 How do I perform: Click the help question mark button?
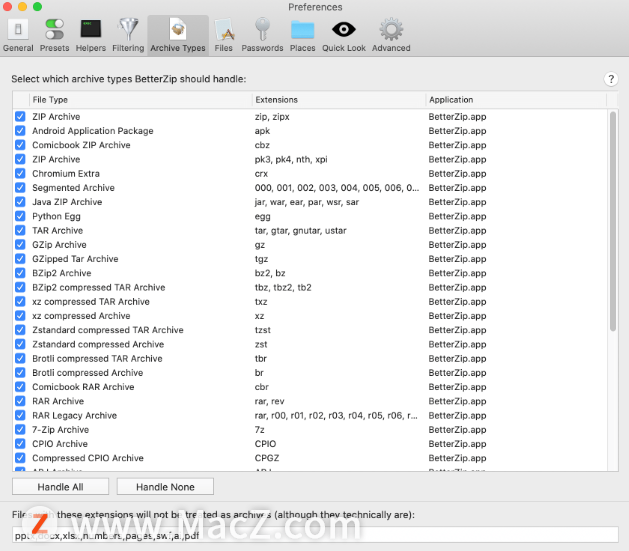click(611, 79)
